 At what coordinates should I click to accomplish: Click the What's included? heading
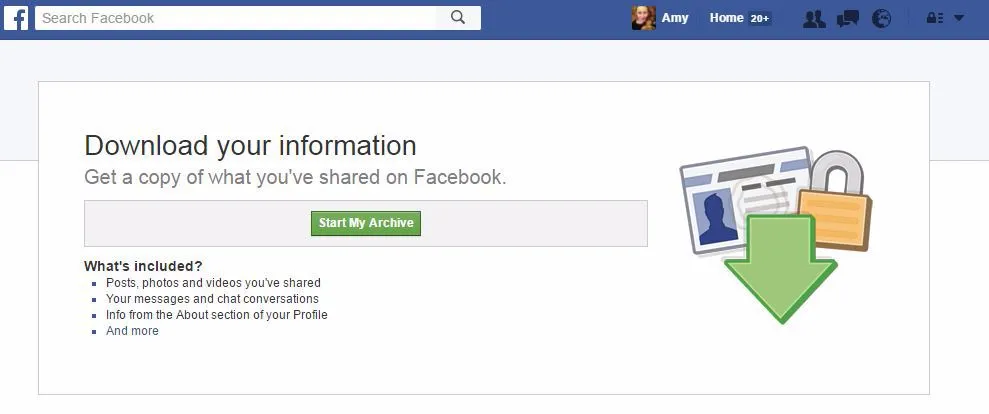[x=143, y=266]
